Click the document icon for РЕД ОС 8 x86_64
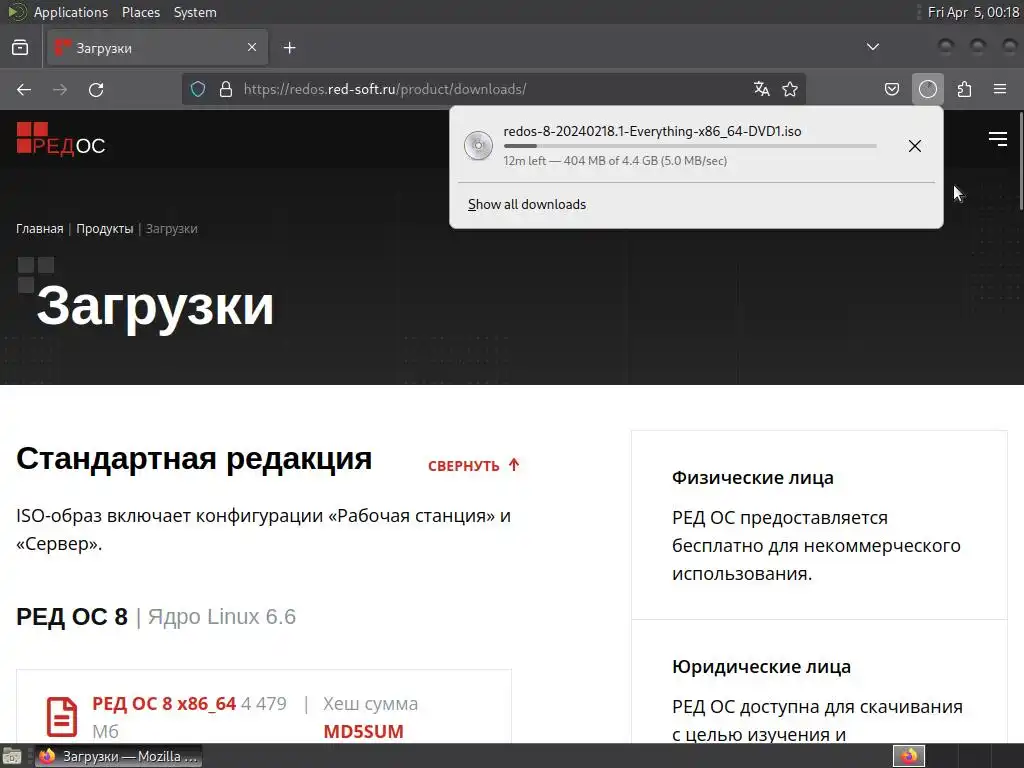This screenshot has height=768, width=1024. [62, 717]
